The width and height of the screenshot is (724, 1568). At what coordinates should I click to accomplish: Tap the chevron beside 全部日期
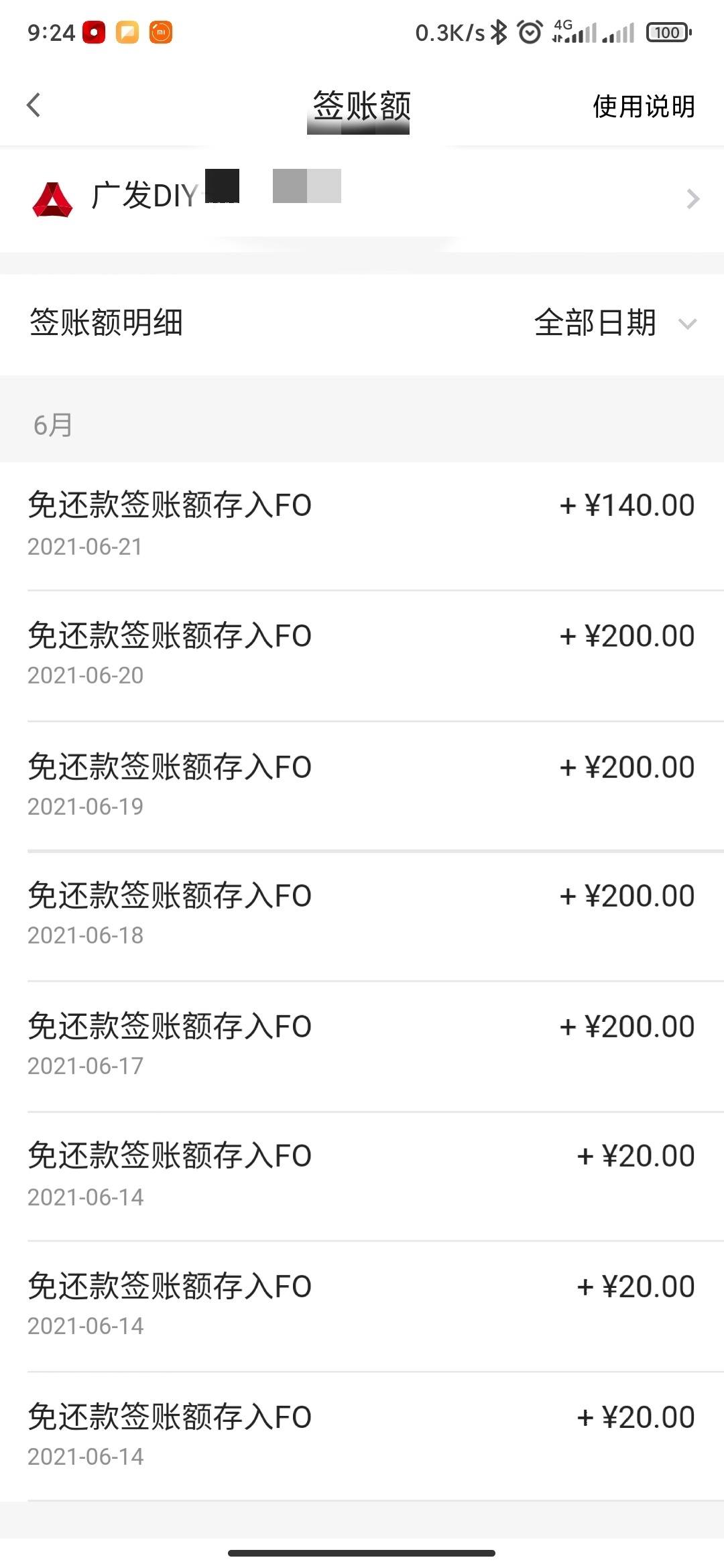pos(687,324)
